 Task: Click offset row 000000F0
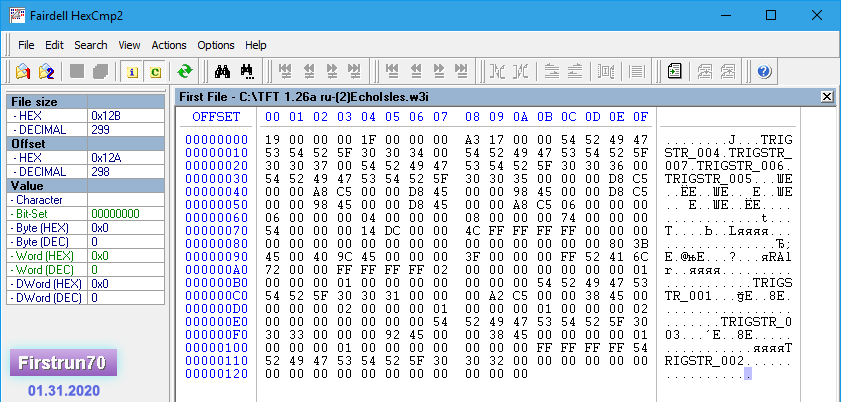coord(217,334)
